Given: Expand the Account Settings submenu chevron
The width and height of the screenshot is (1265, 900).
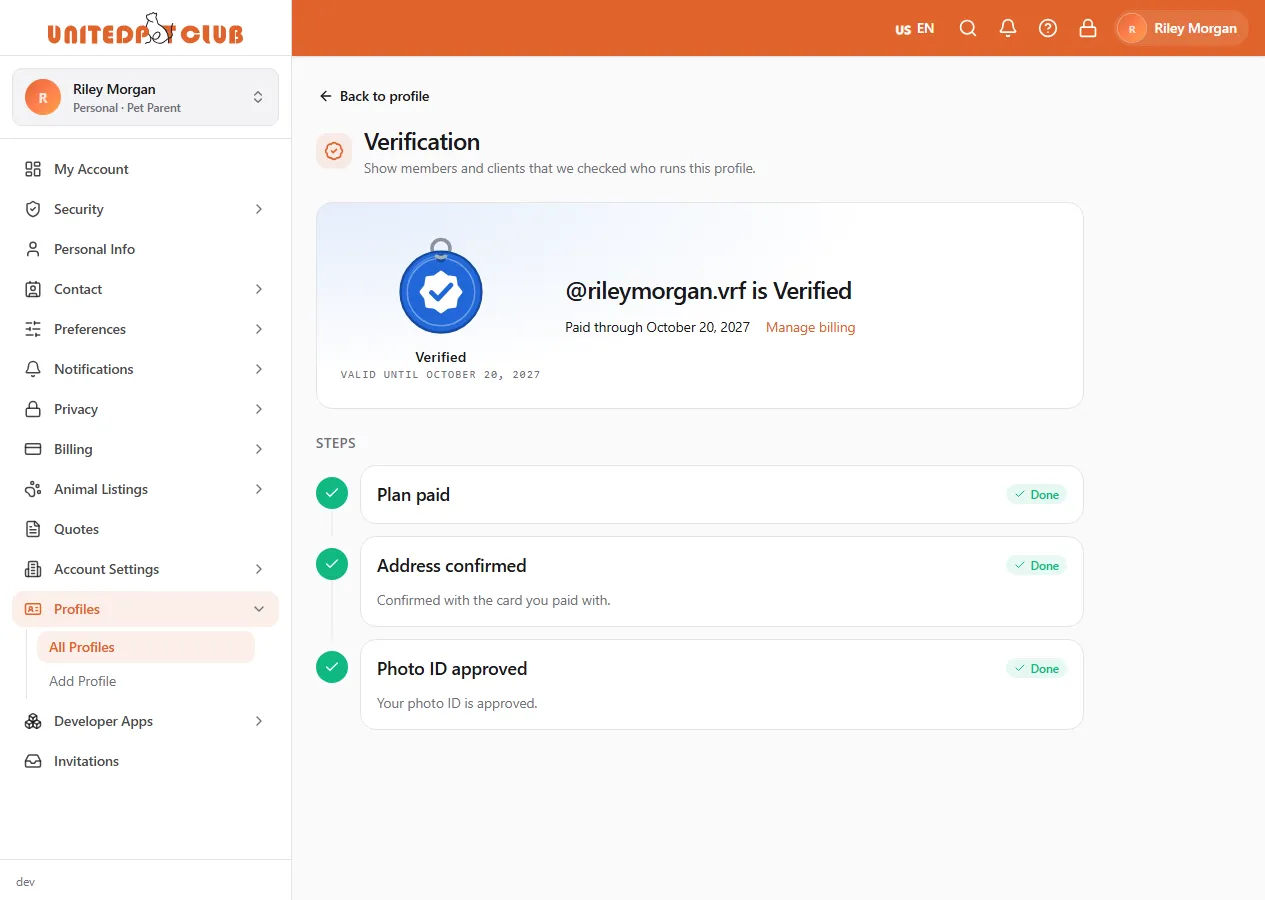Looking at the screenshot, I should (x=259, y=569).
